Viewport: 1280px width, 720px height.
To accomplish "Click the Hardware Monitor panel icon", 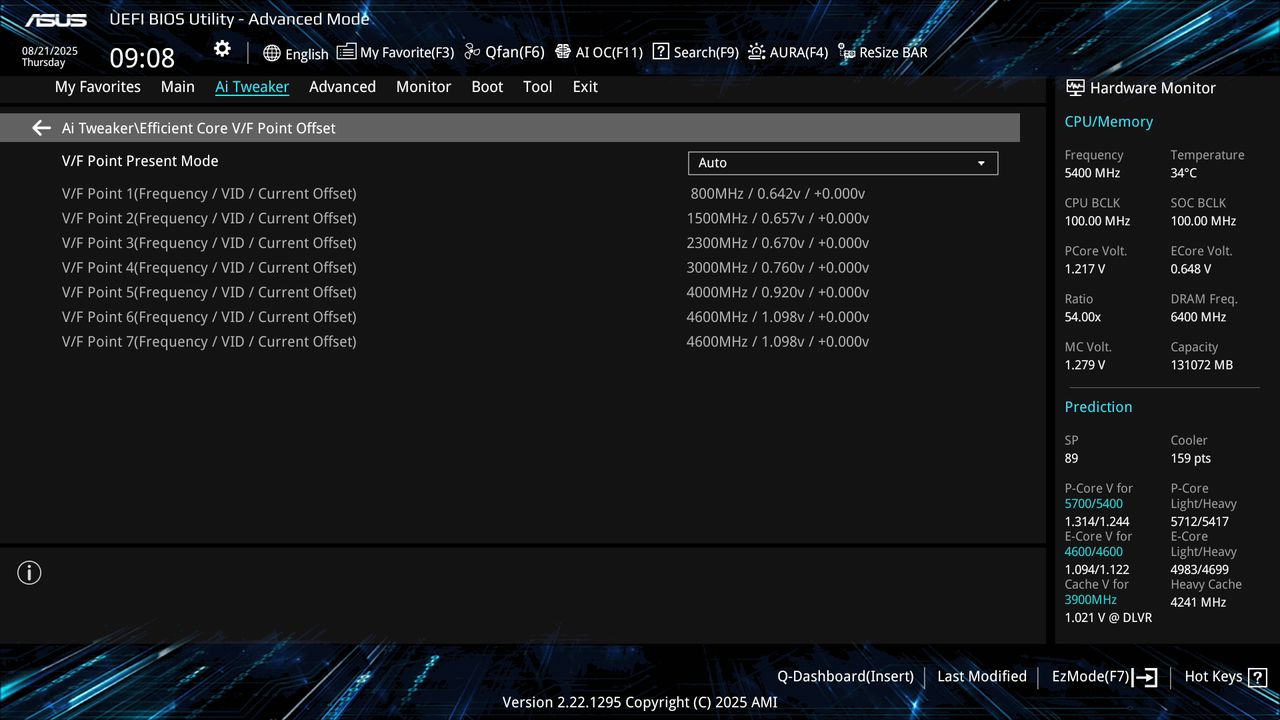I will pyautogui.click(x=1074, y=87).
